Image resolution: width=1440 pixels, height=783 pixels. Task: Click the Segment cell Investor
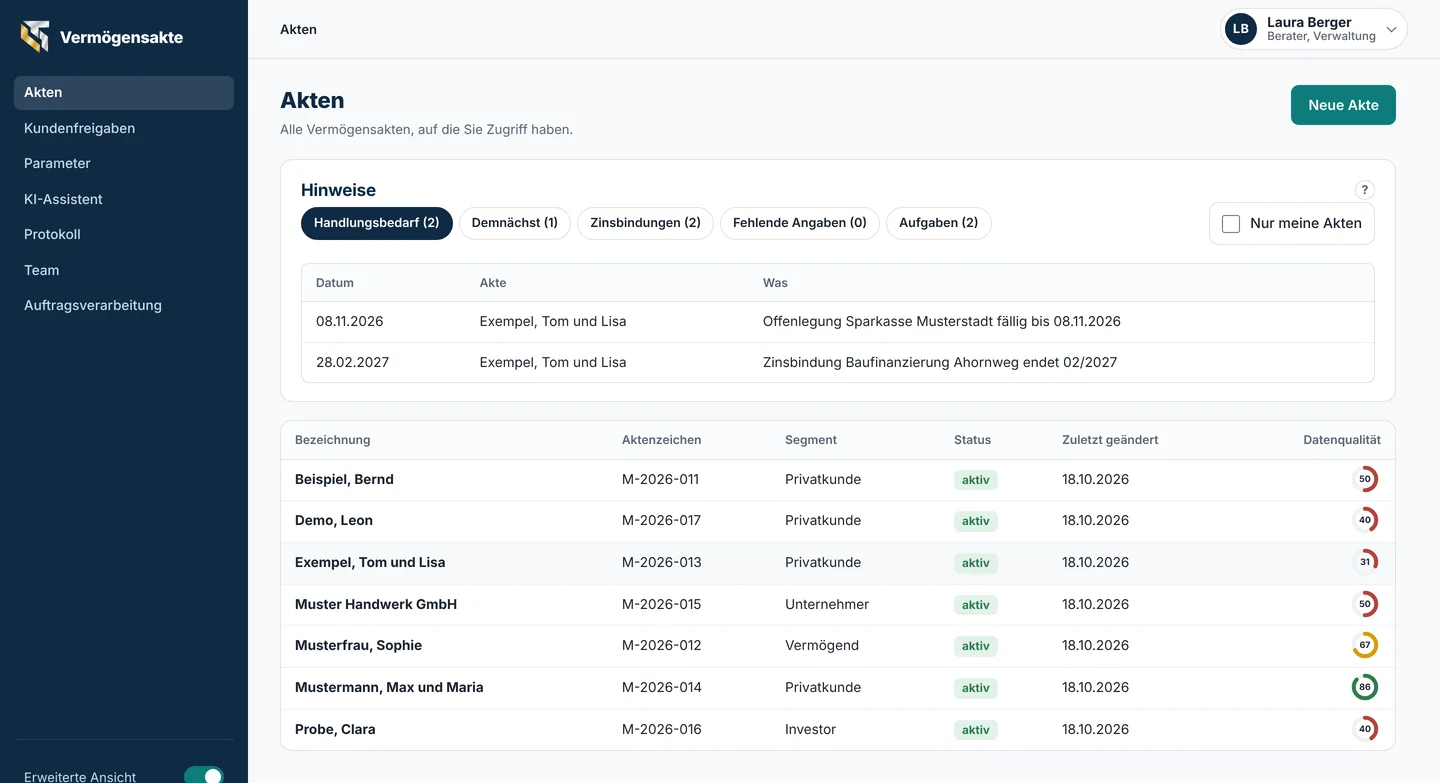[x=810, y=729]
